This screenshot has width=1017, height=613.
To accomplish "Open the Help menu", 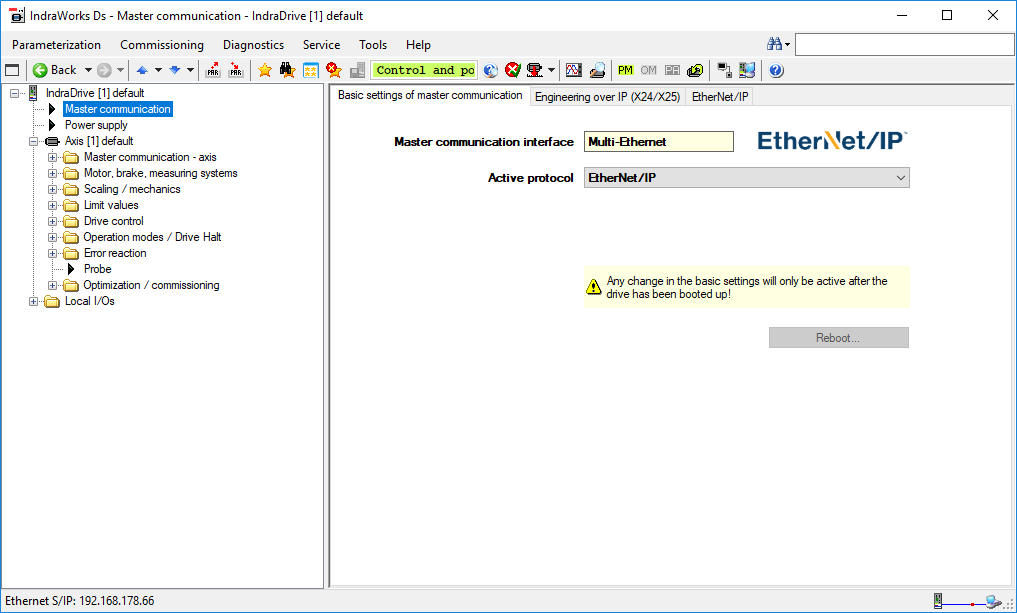I will (418, 45).
